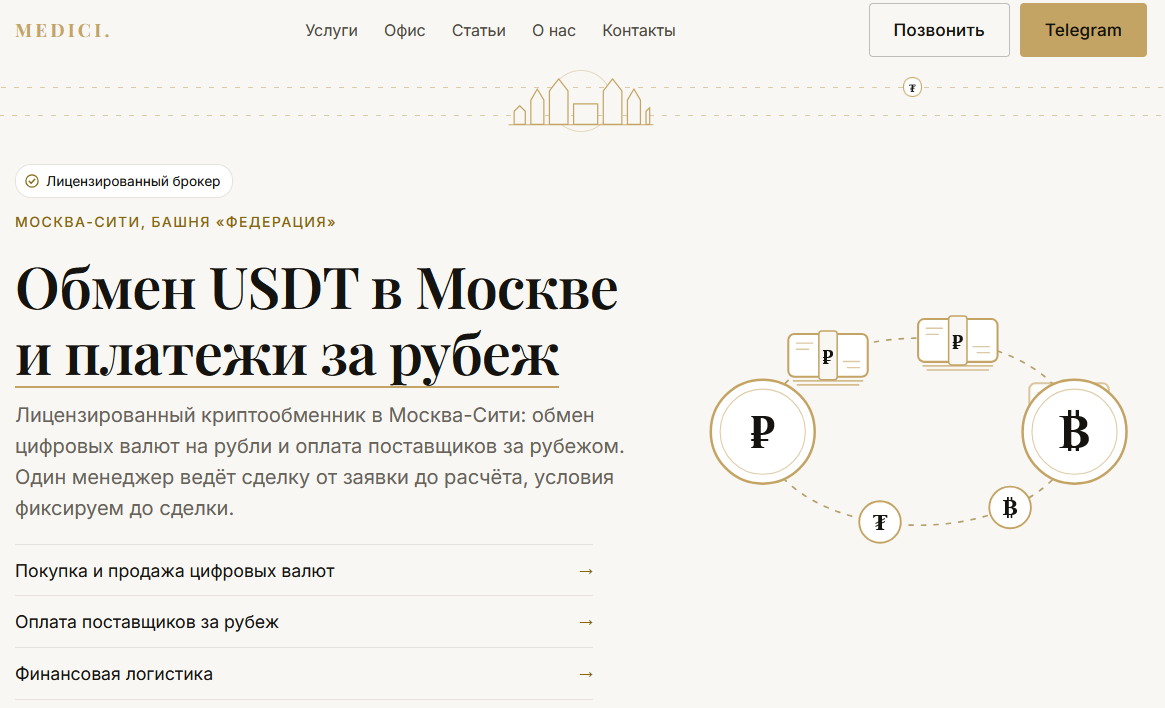Click the МОСКВА-СИТИ, БАШНЯ «ФЕДЕРАЦИЯ» text
Screen dimensions: 1165x708
[175, 222]
